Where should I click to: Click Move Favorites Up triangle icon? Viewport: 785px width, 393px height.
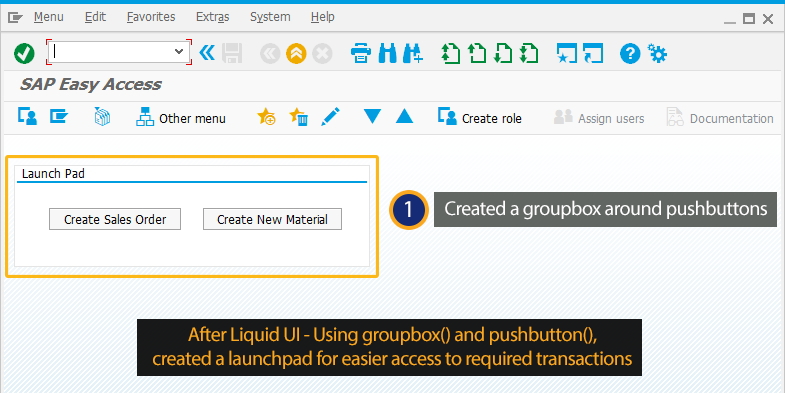click(404, 117)
